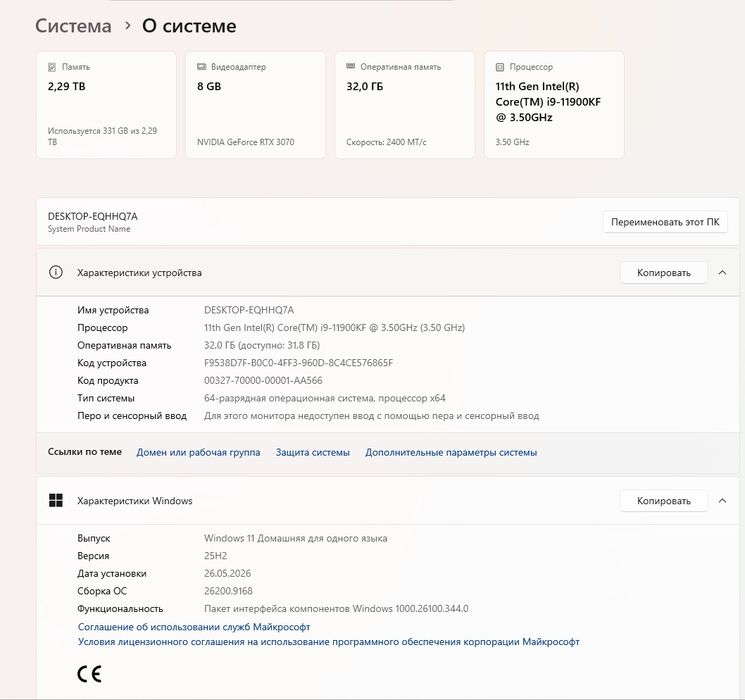Viewport: 745px width, 700px height.
Task: Open Защита системы link
Action: pyautogui.click(x=313, y=452)
